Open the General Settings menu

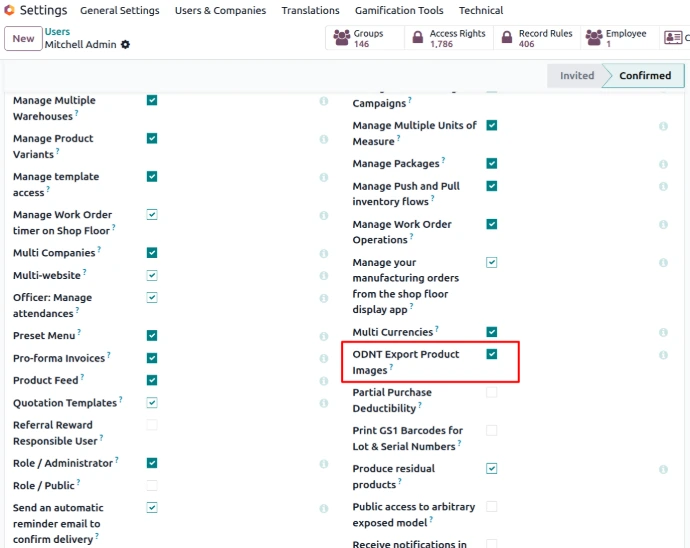coord(119,11)
